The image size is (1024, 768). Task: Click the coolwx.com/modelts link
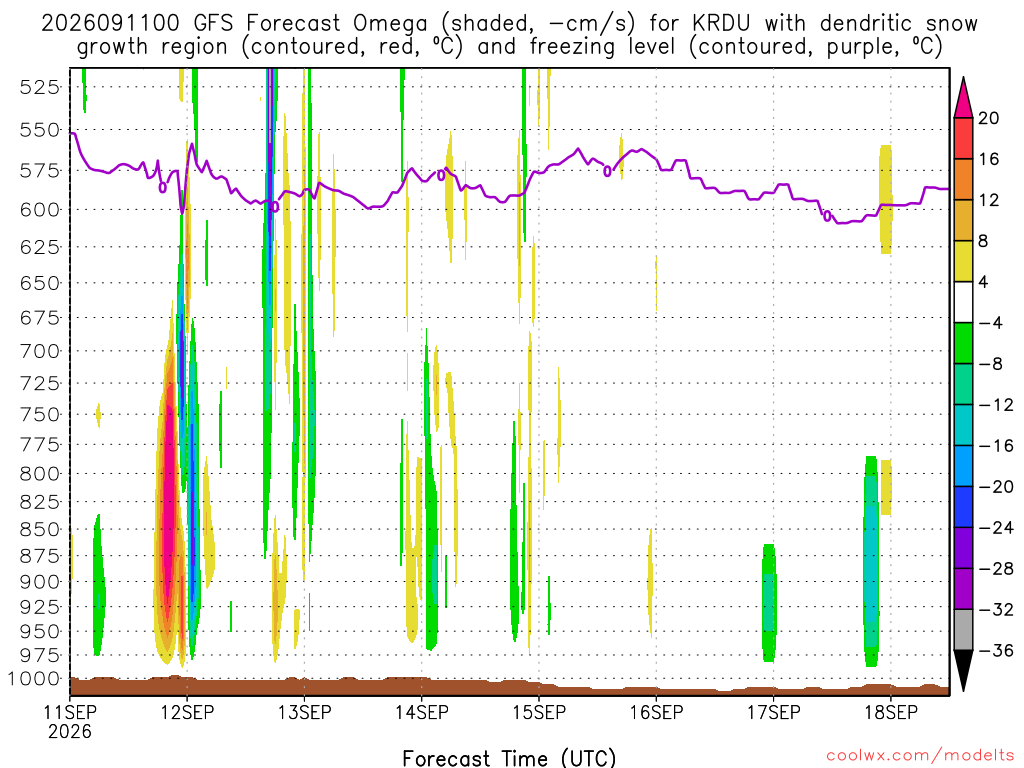920,756
